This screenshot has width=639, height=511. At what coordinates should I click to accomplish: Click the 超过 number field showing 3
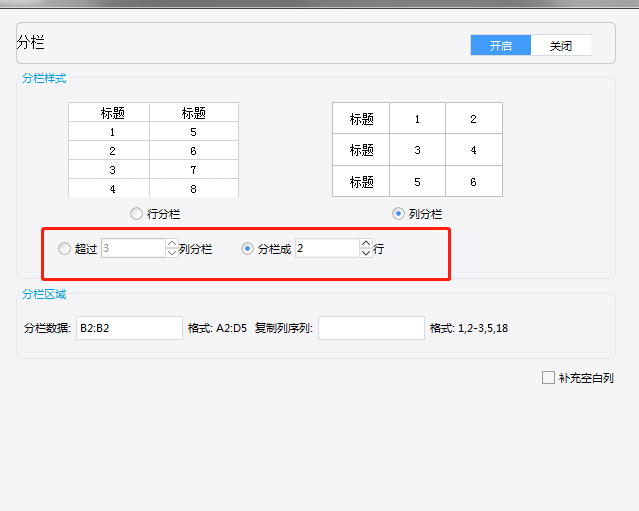132,249
